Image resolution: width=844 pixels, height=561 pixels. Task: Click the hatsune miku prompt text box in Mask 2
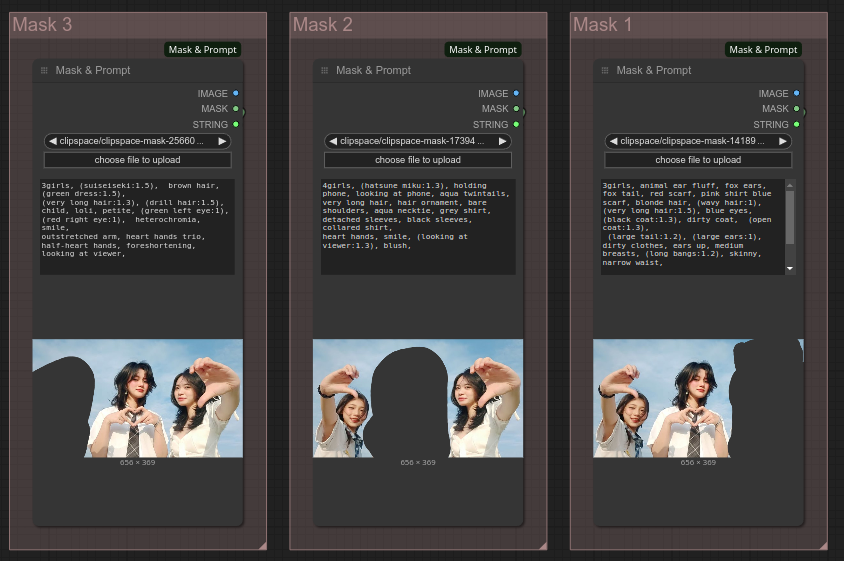tap(418, 227)
